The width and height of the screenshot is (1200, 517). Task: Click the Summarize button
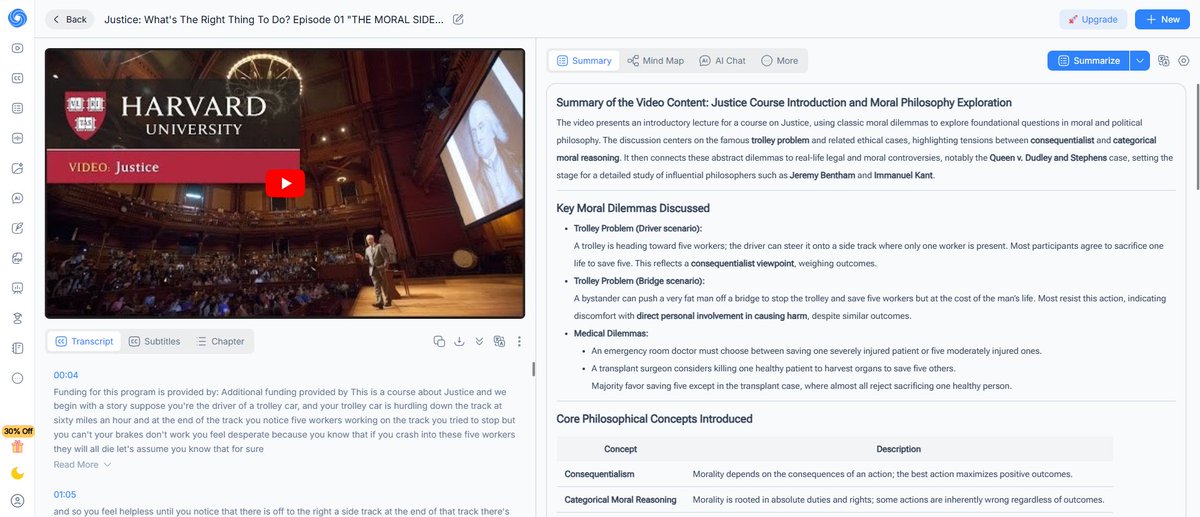1088,61
